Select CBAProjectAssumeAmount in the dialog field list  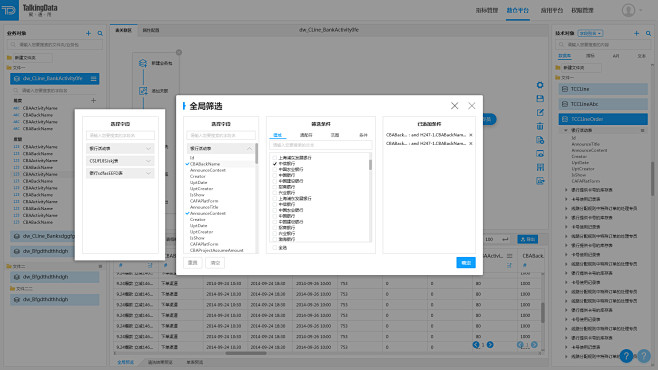point(217,250)
